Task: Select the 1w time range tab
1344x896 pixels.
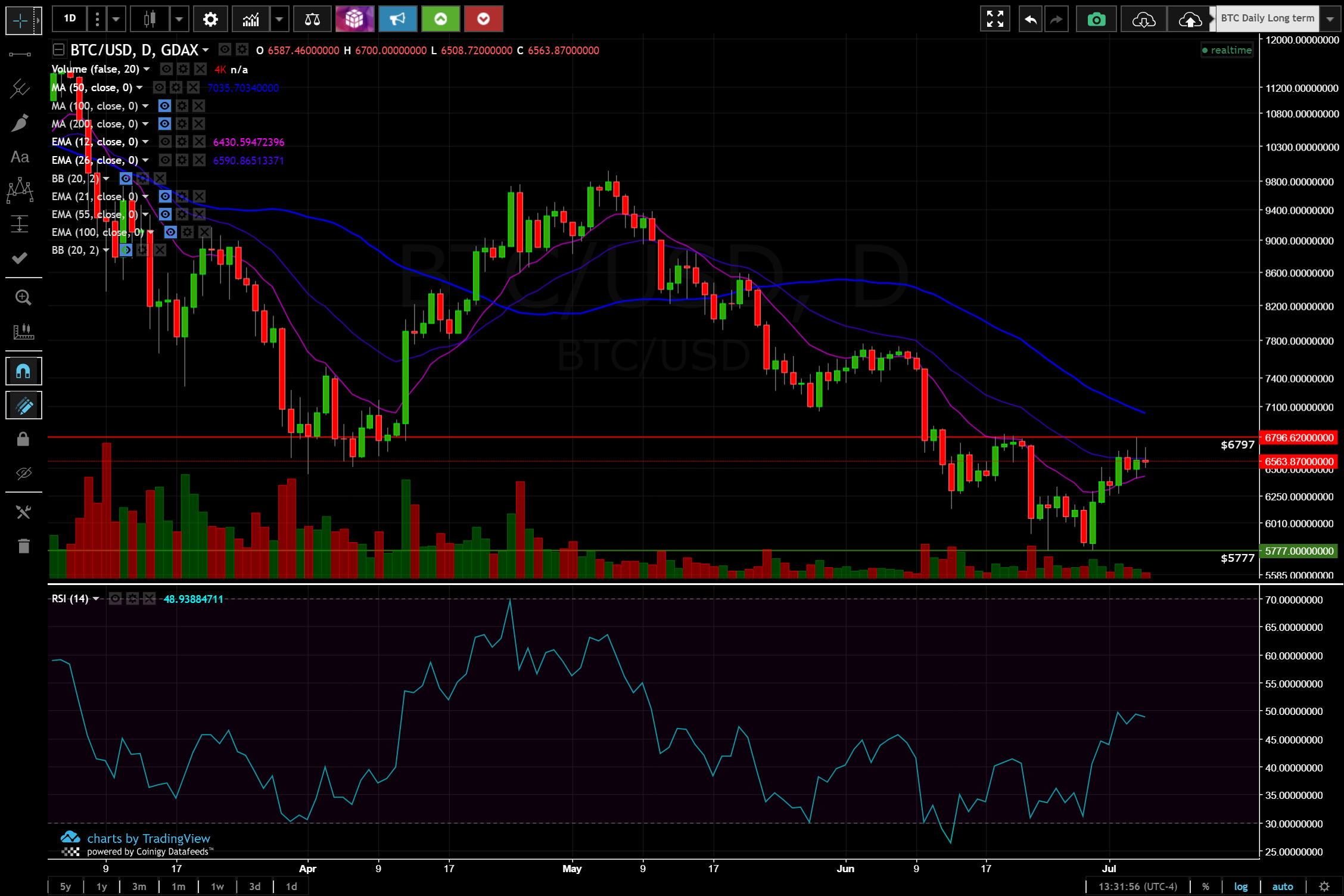Action: coord(217,886)
